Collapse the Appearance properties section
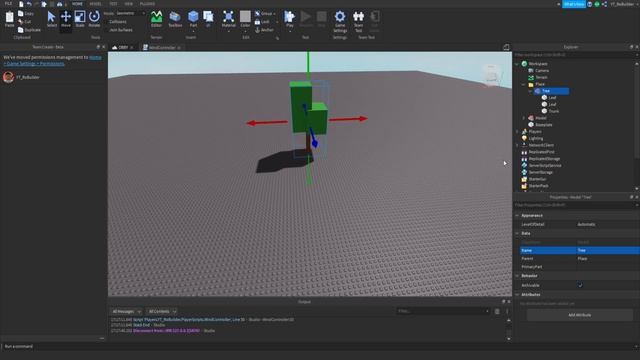 click(517, 216)
